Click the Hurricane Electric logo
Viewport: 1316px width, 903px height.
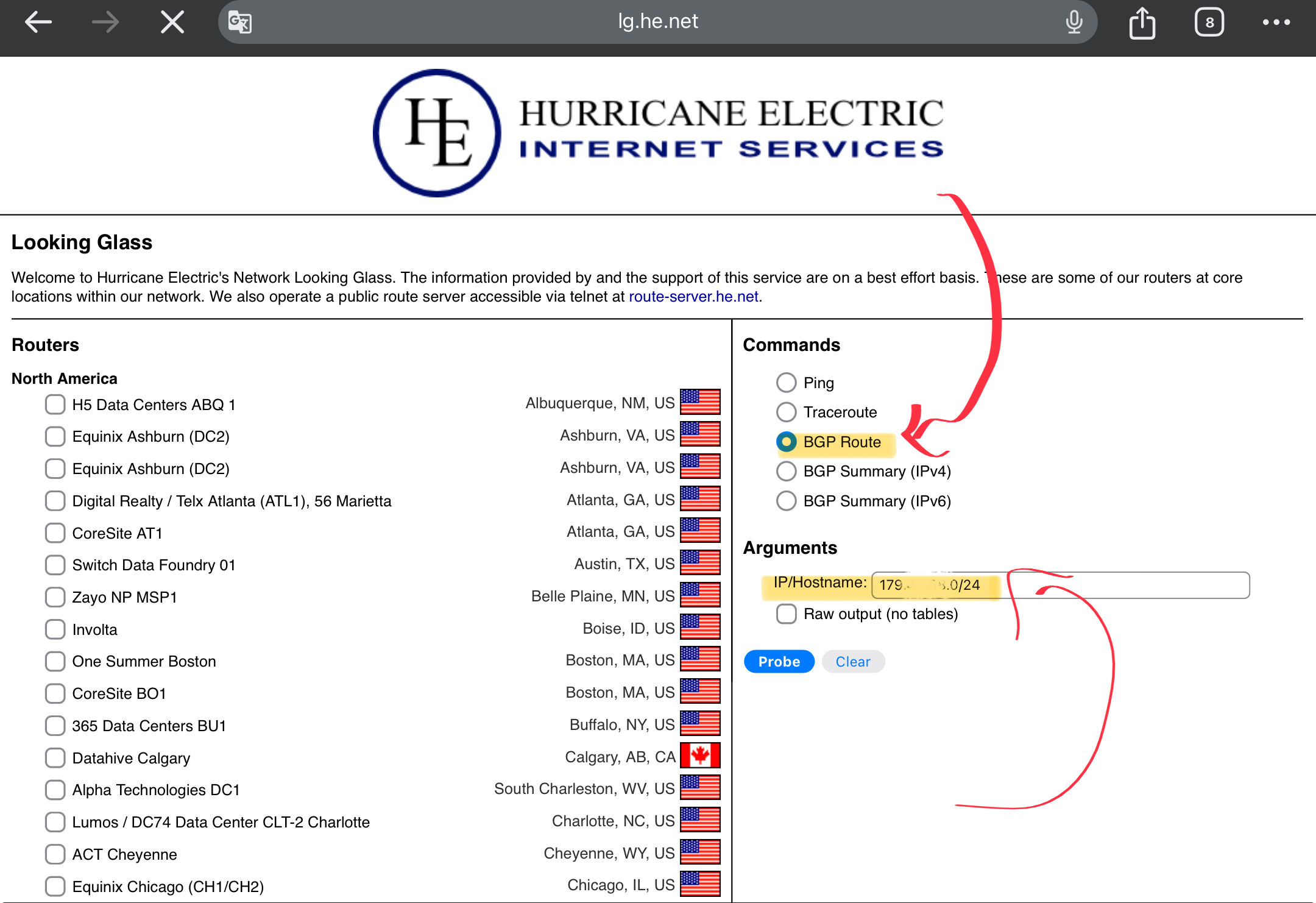pyautogui.click(x=658, y=133)
